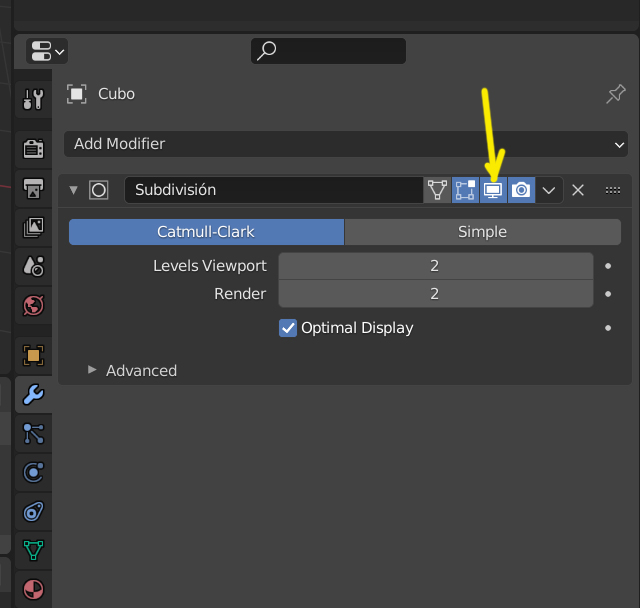Toggle modifier display in edit mode
The image size is (640, 608).
pos(465,190)
